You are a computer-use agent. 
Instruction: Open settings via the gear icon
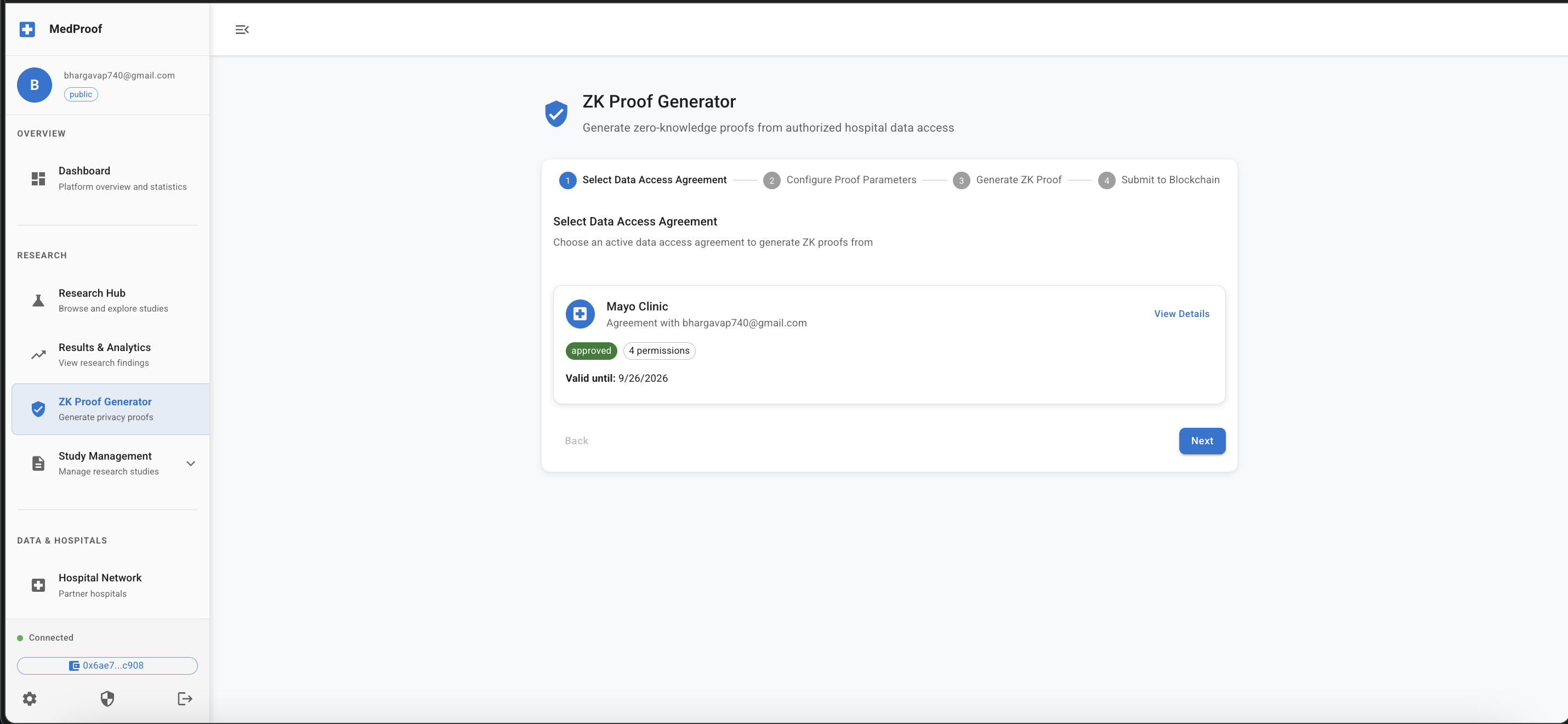[30, 698]
